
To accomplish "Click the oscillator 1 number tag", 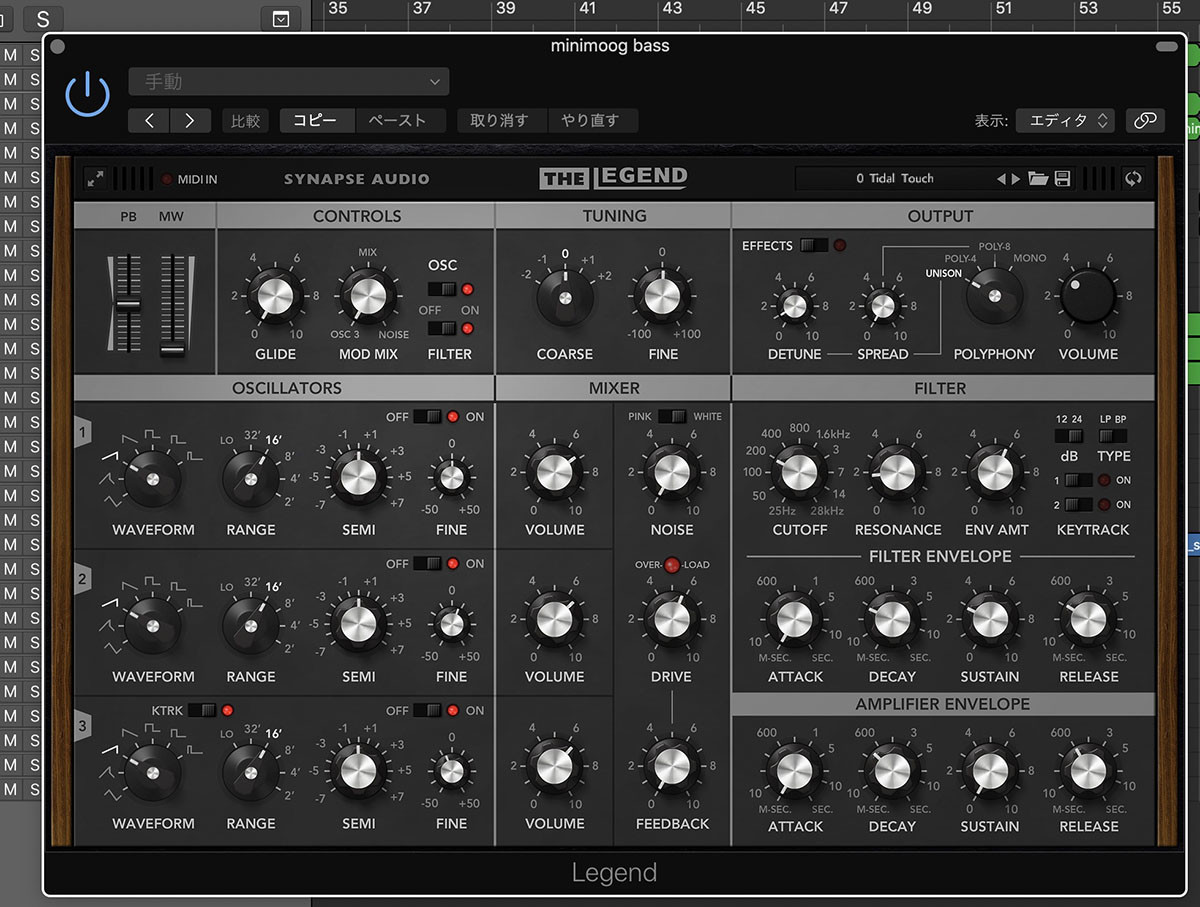I will 83,432.
